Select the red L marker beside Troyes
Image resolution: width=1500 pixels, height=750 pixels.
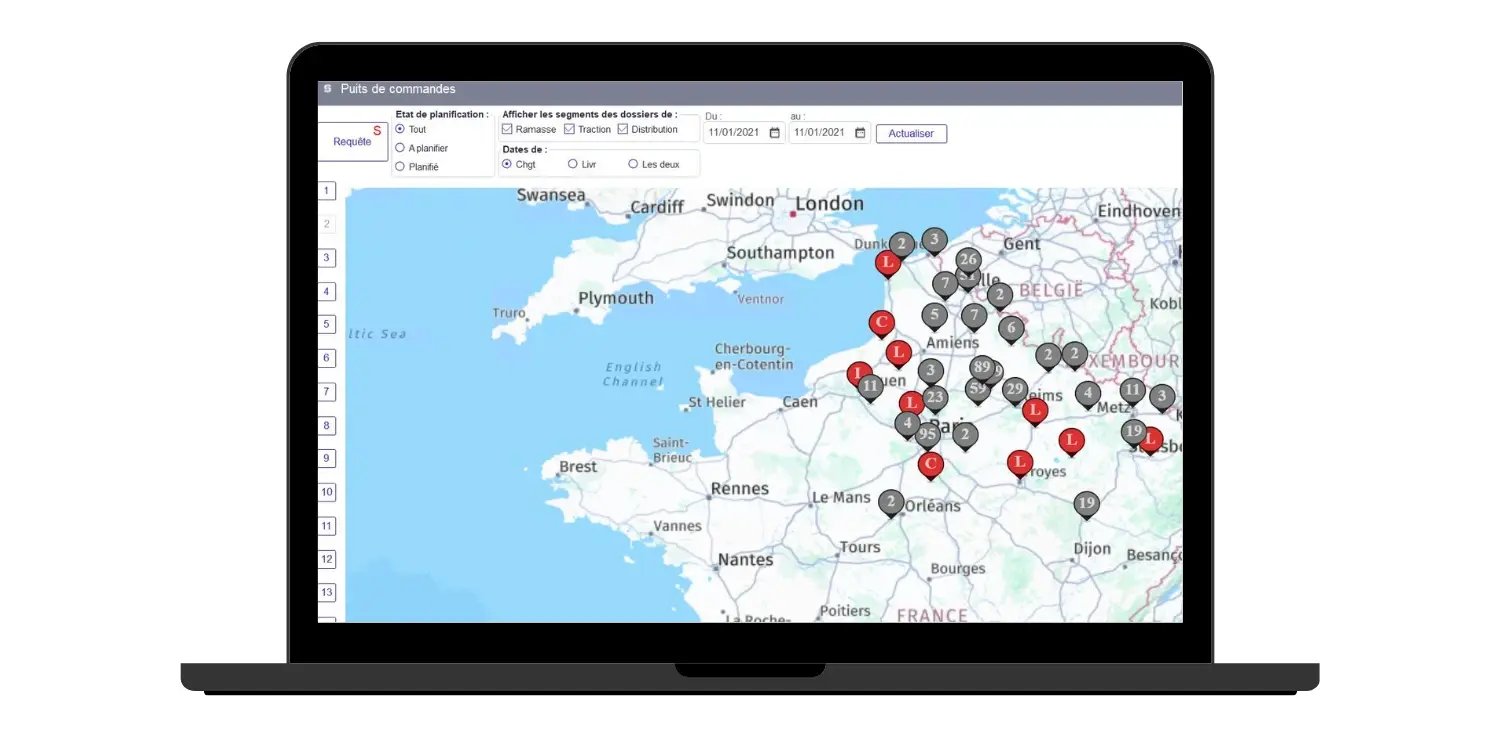point(1019,462)
